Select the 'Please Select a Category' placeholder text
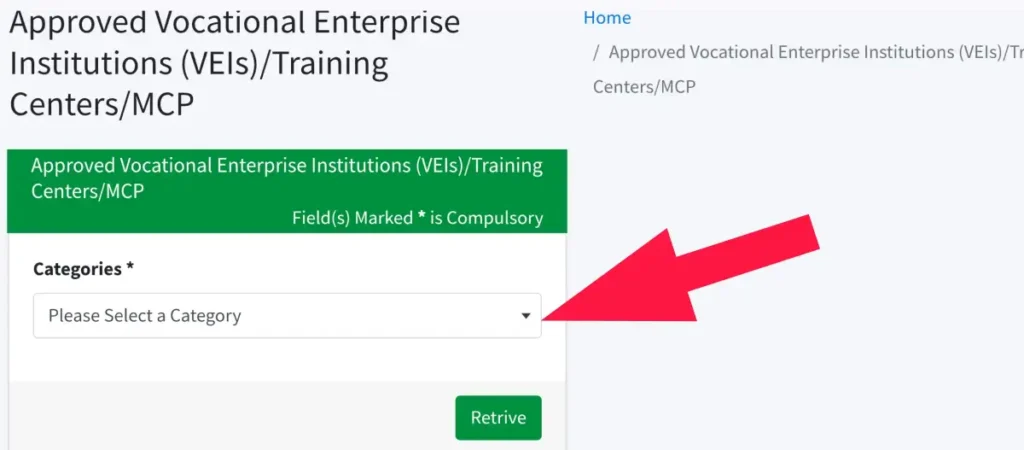 (144, 315)
